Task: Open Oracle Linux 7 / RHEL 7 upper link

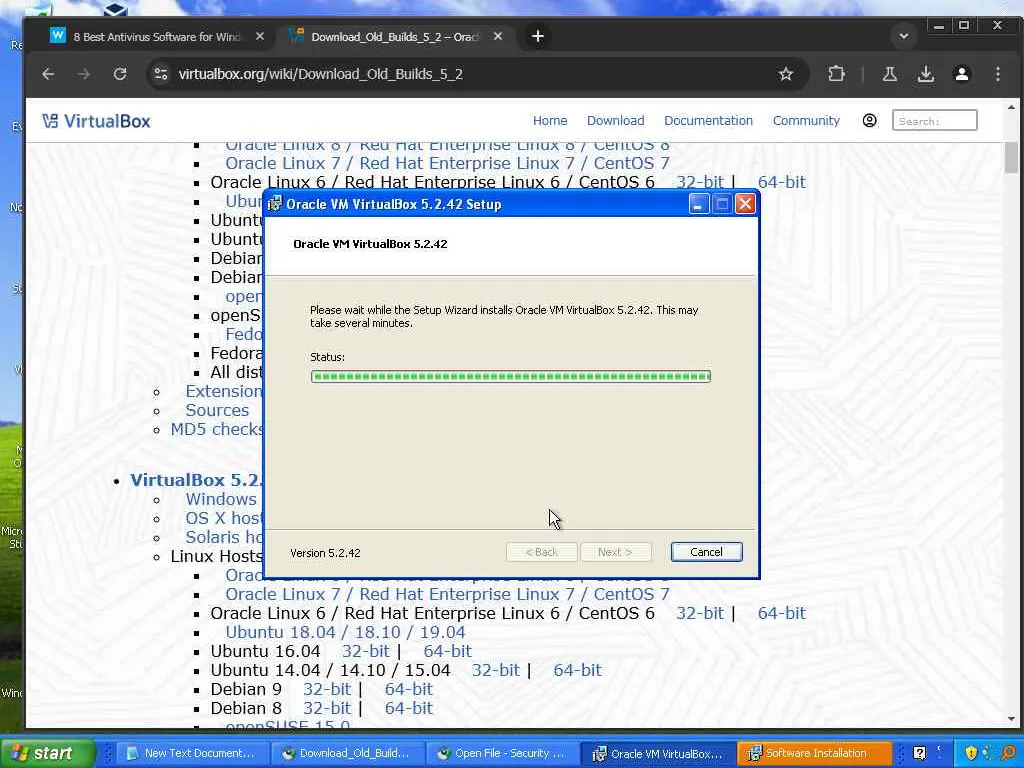Action: tap(447, 163)
